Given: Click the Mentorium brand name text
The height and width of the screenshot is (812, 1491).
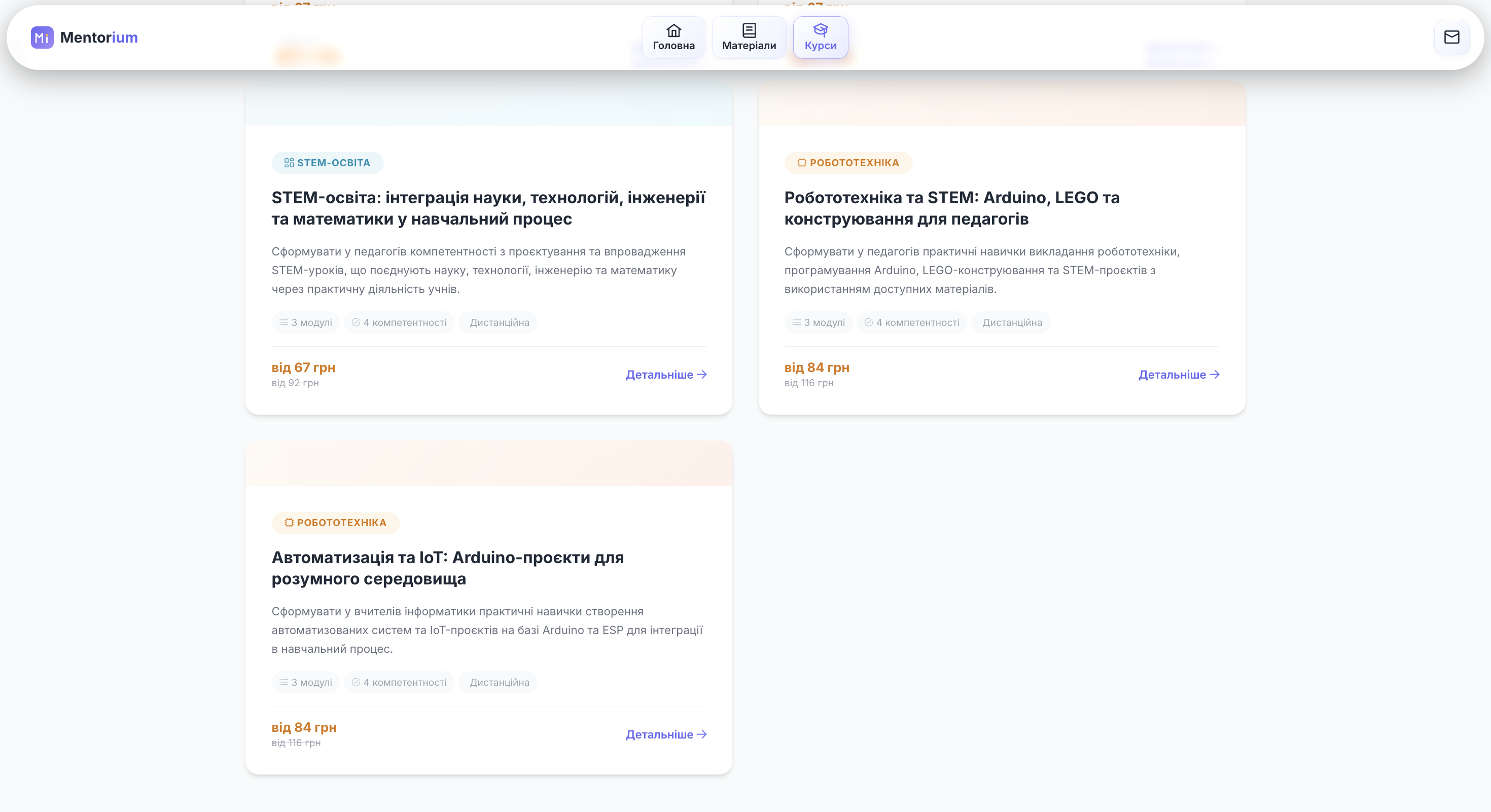Looking at the screenshot, I should pos(99,38).
